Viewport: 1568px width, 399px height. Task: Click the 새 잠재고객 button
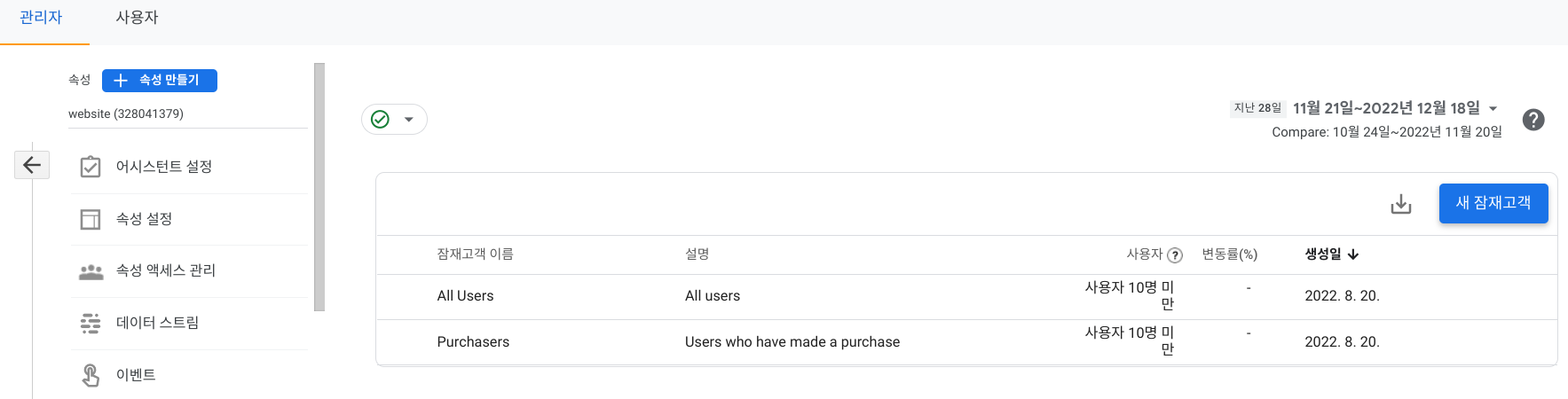1493,203
